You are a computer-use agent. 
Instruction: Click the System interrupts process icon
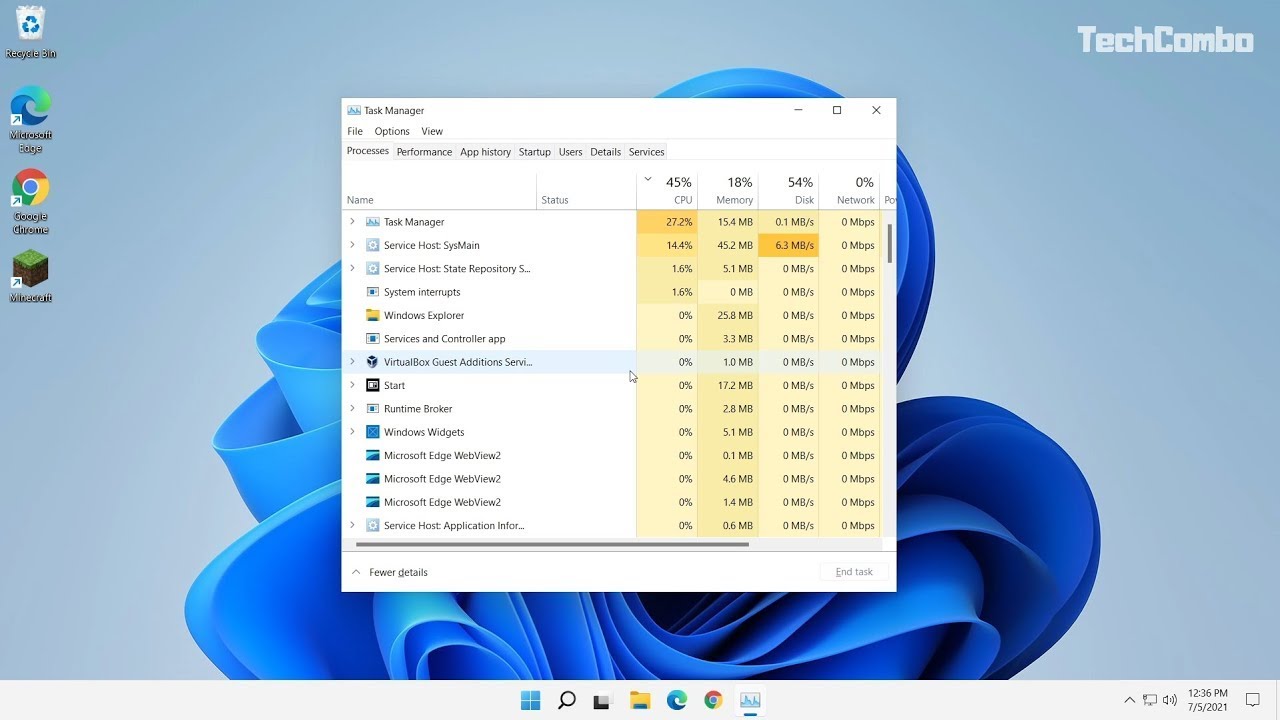tap(373, 292)
